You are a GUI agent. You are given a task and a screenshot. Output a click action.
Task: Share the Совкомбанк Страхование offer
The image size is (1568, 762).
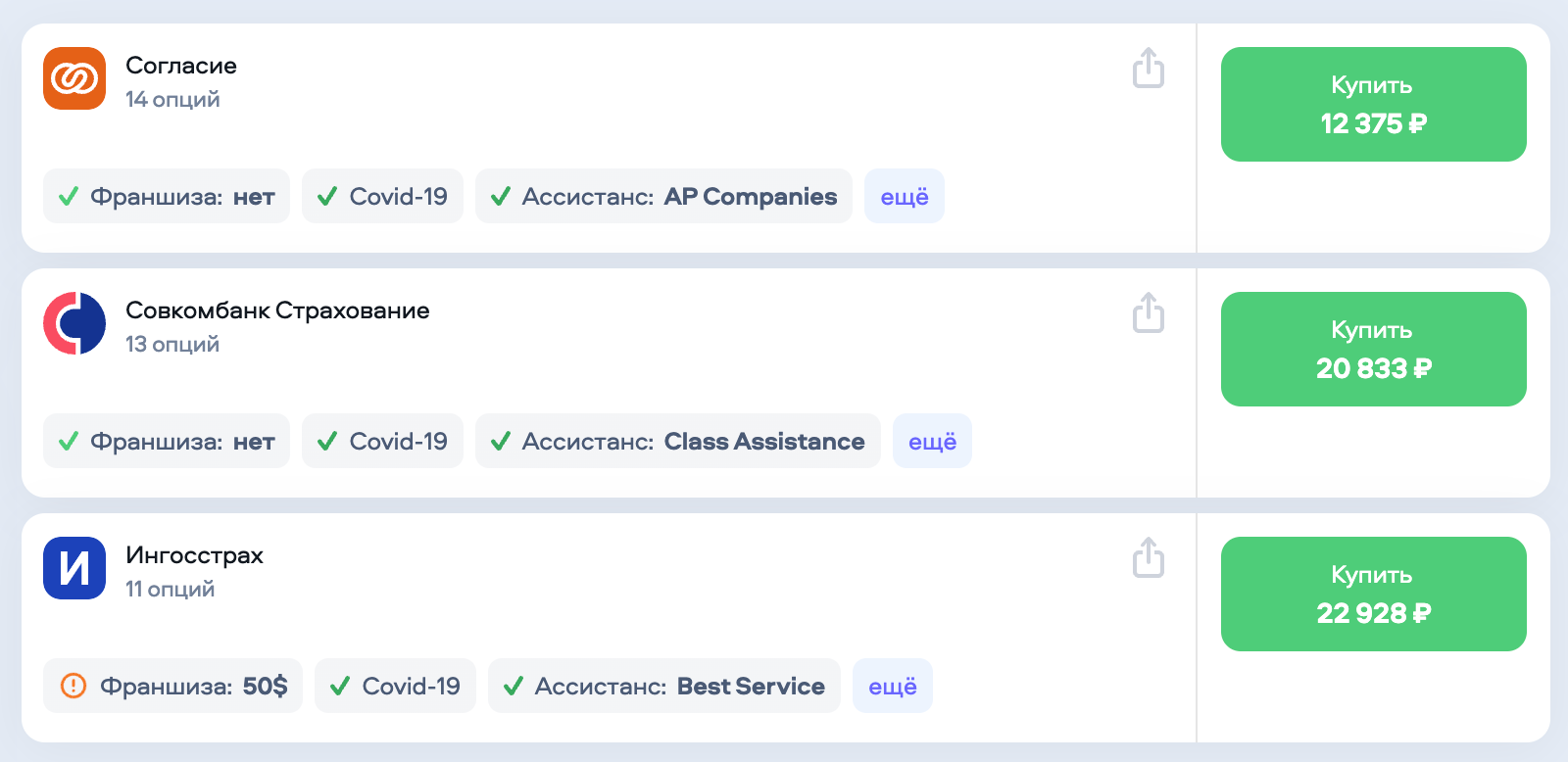(x=1149, y=313)
